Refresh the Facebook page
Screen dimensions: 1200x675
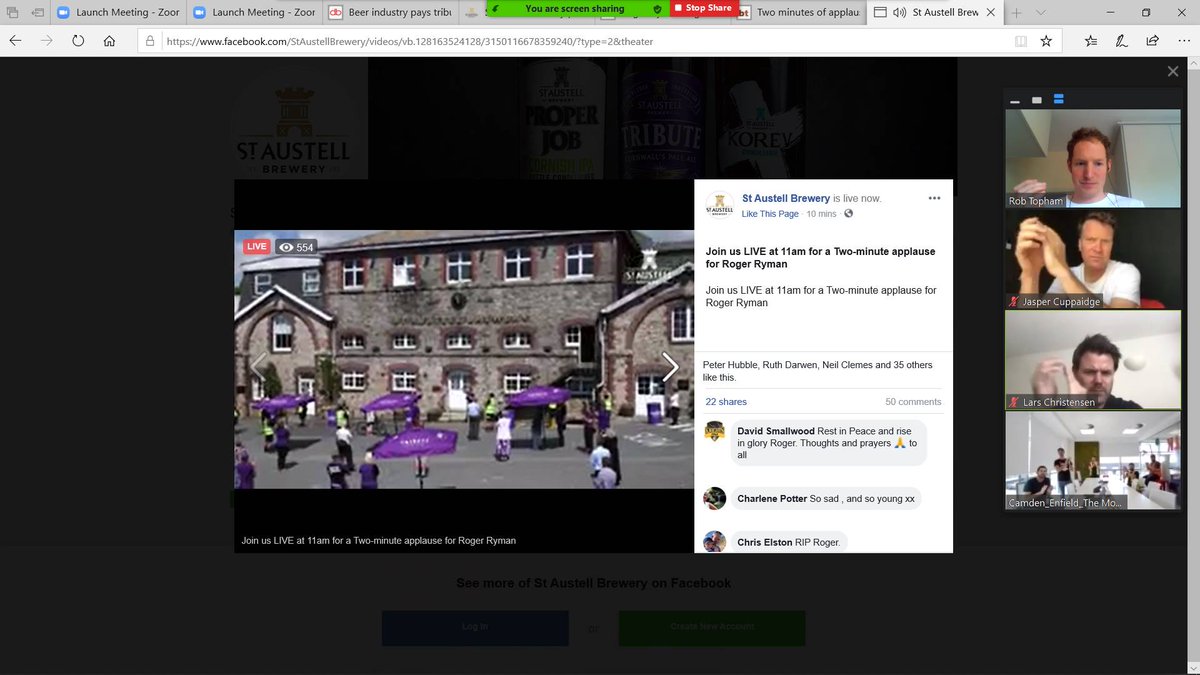click(x=78, y=41)
